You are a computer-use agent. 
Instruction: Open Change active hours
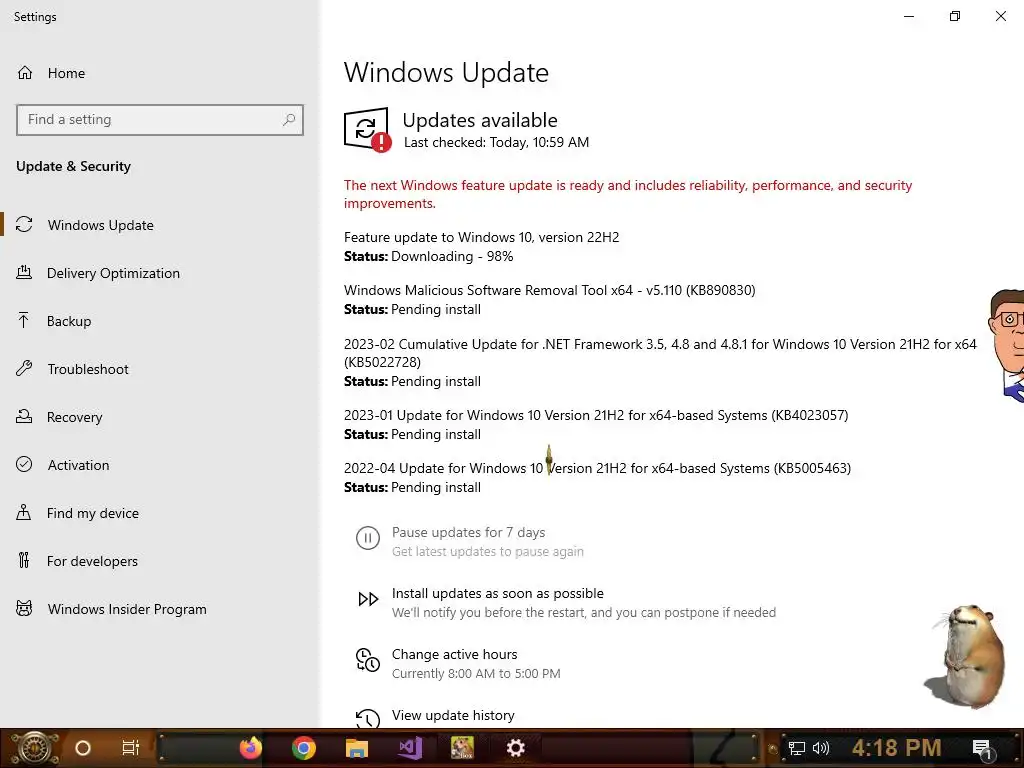[x=455, y=654]
